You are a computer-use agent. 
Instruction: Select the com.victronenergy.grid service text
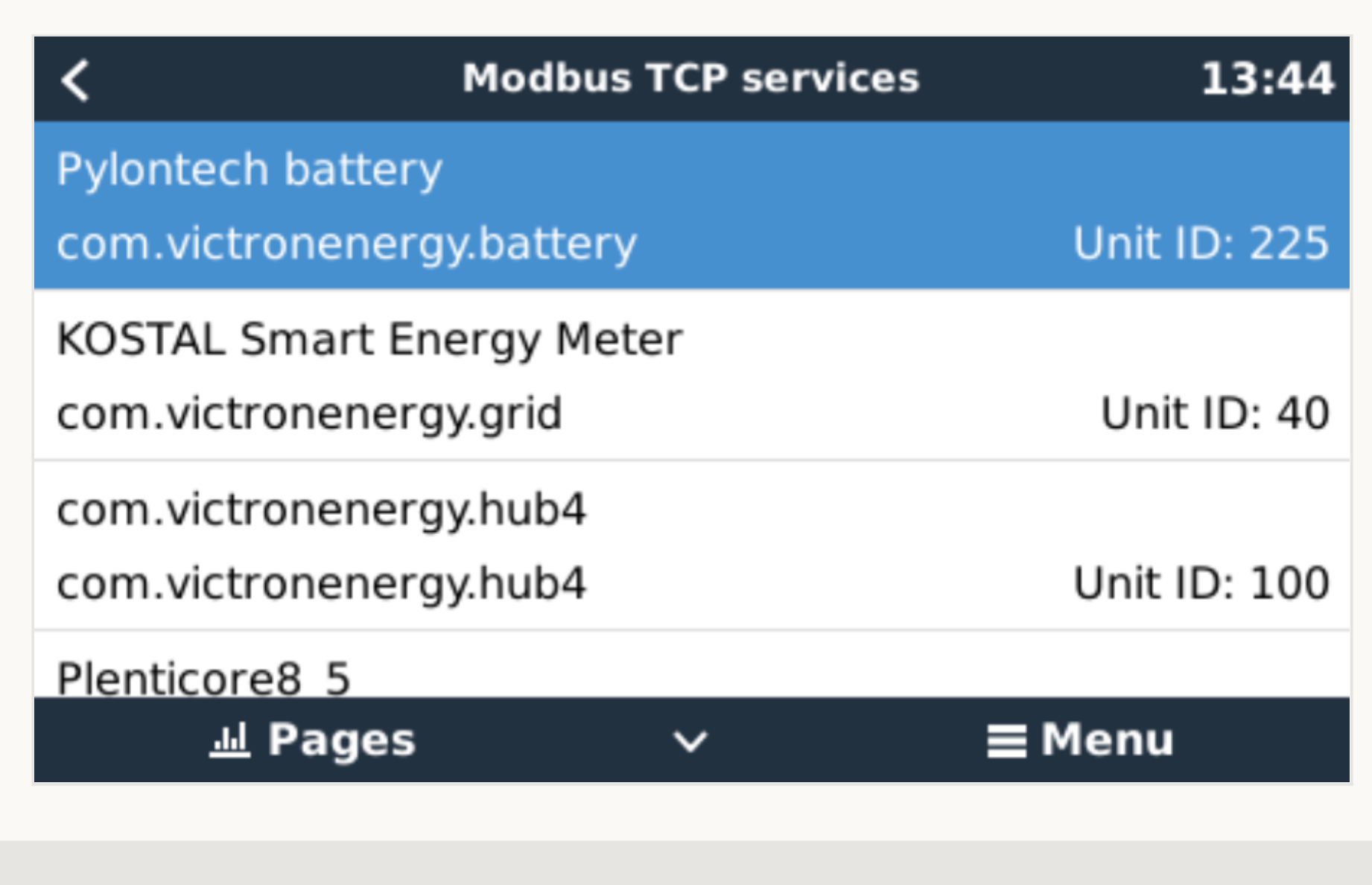(309, 413)
